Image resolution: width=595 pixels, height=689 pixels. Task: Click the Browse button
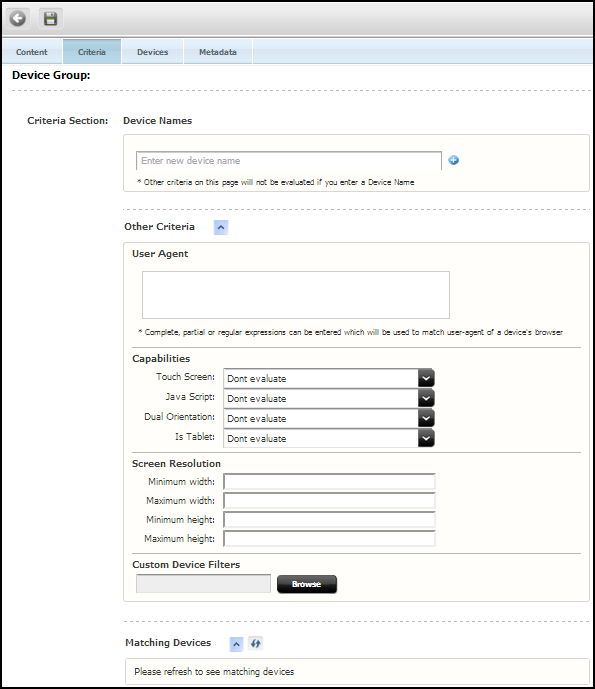click(307, 584)
